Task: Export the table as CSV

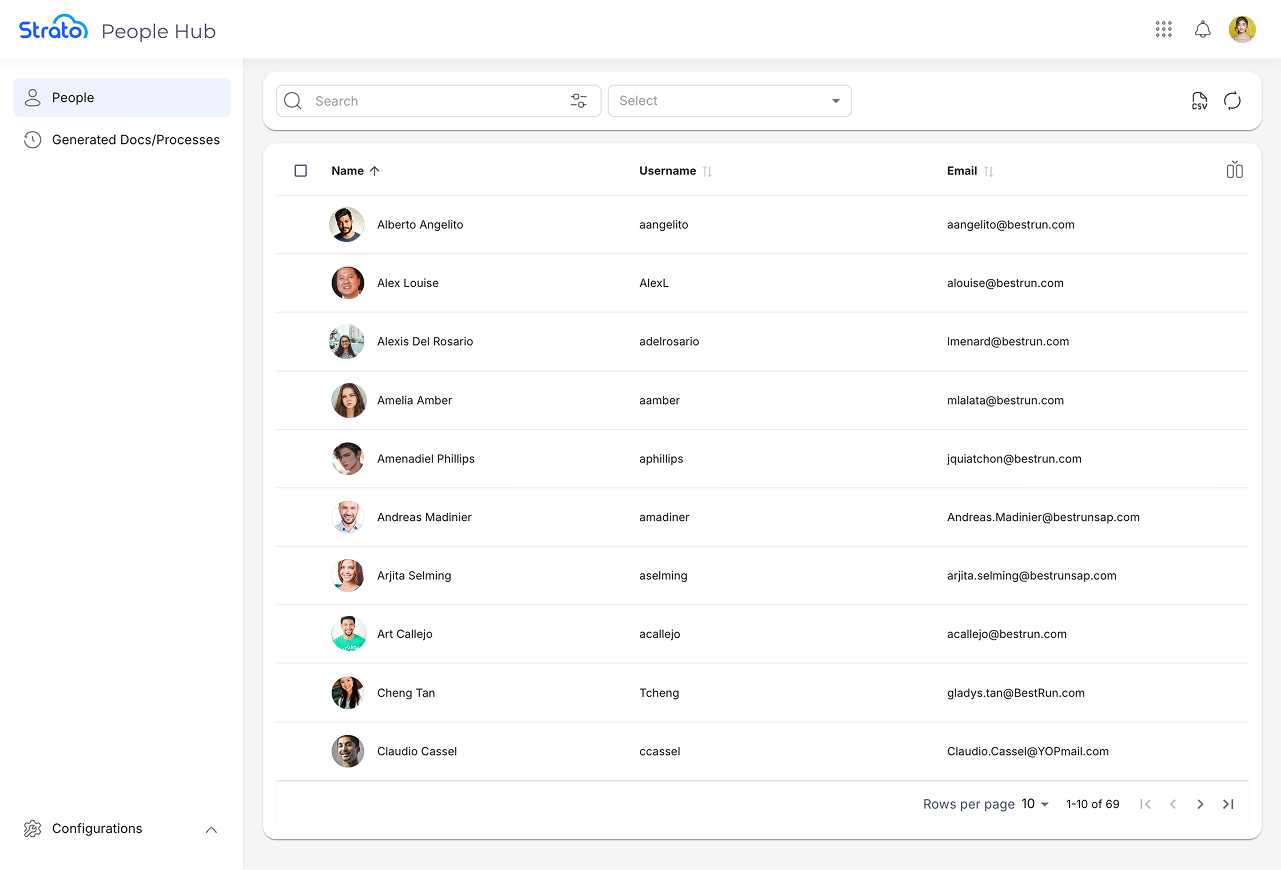Action: [x=1199, y=101]
